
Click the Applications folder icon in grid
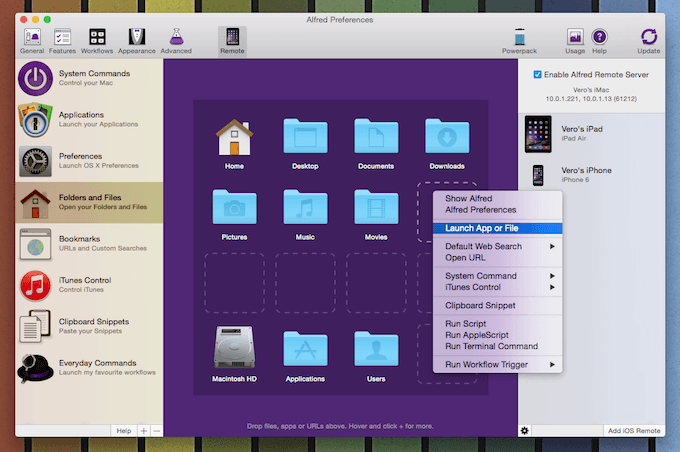point(305,349)
